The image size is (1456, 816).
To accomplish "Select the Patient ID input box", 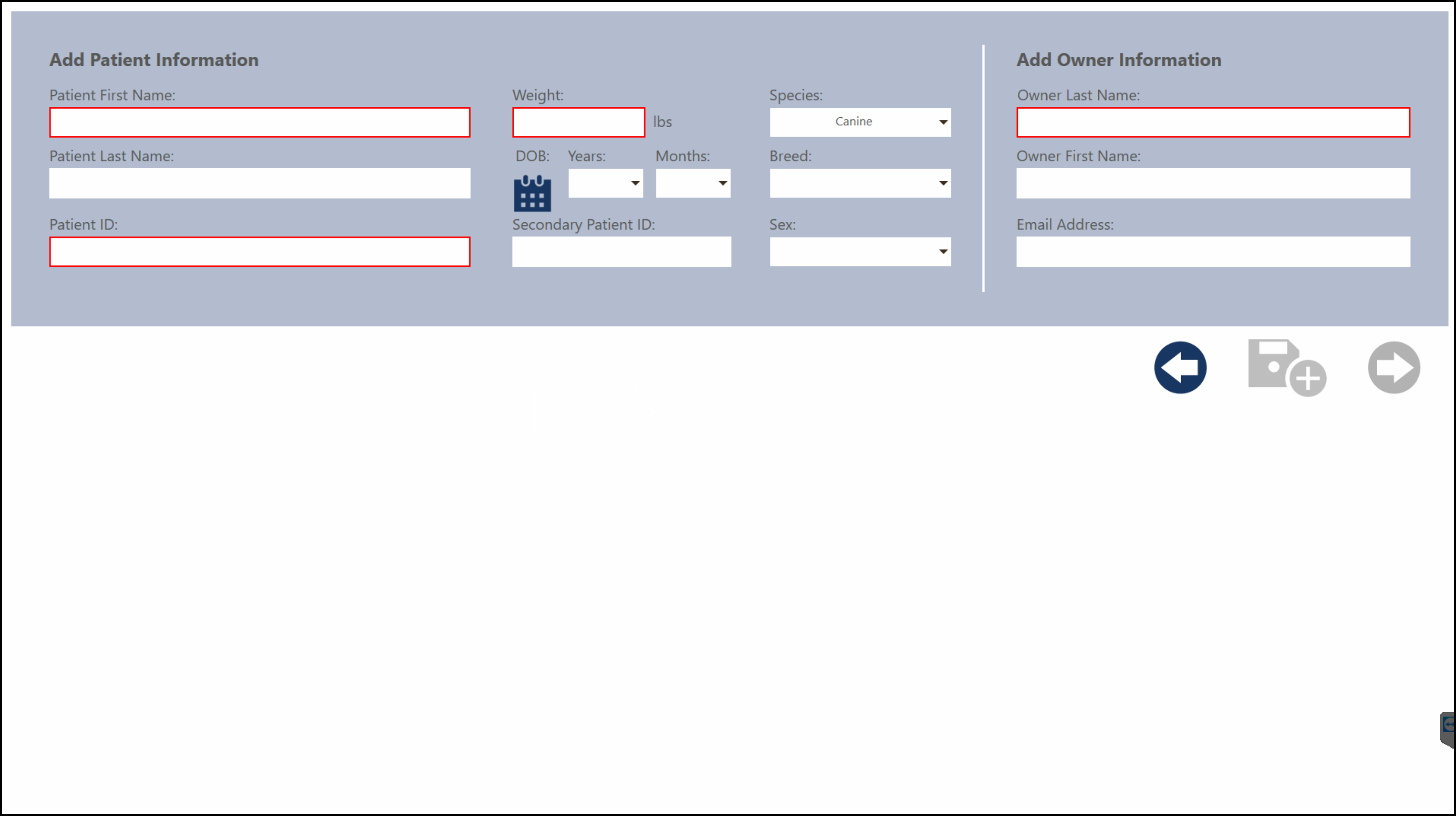I will click(260, 252).
